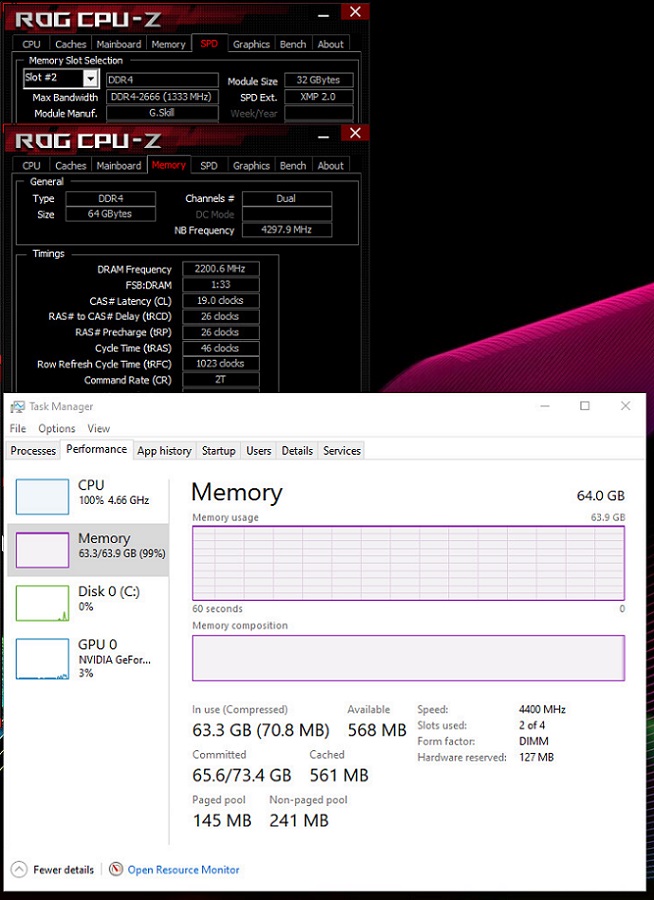Click the SPD Ext. XMP 2.0 field
The image size is (654, 900).
[x=318, y=96]
